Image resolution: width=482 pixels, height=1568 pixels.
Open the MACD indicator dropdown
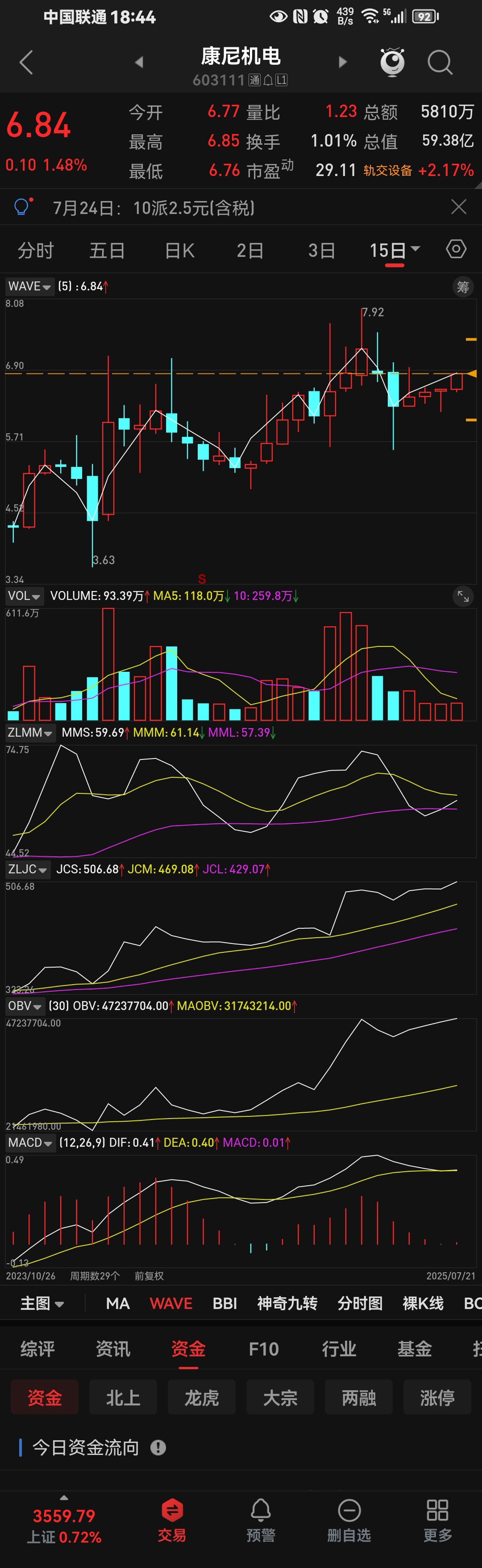[x=30, y=1143]
